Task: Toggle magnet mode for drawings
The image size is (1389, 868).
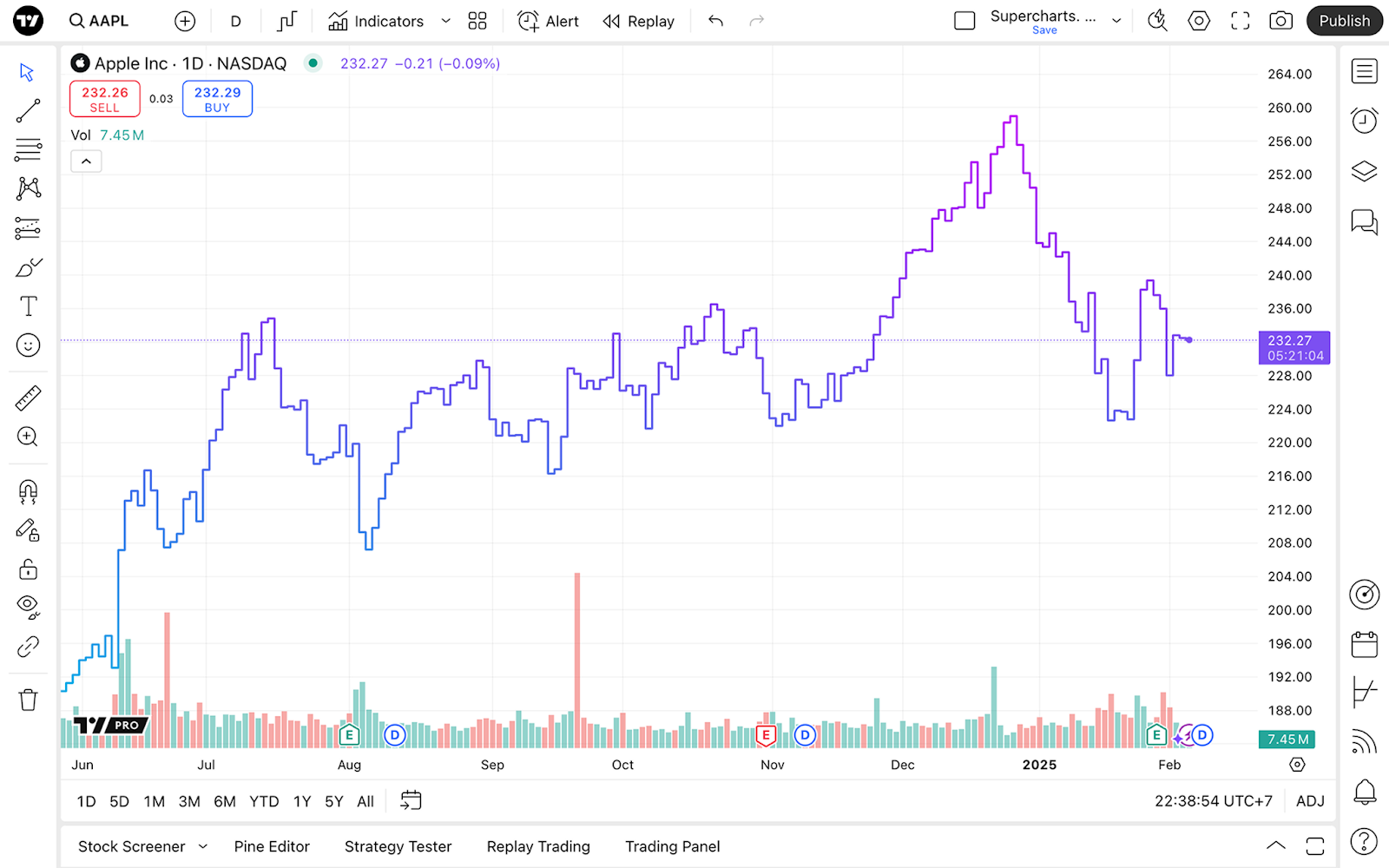Action: click(28, 492)
